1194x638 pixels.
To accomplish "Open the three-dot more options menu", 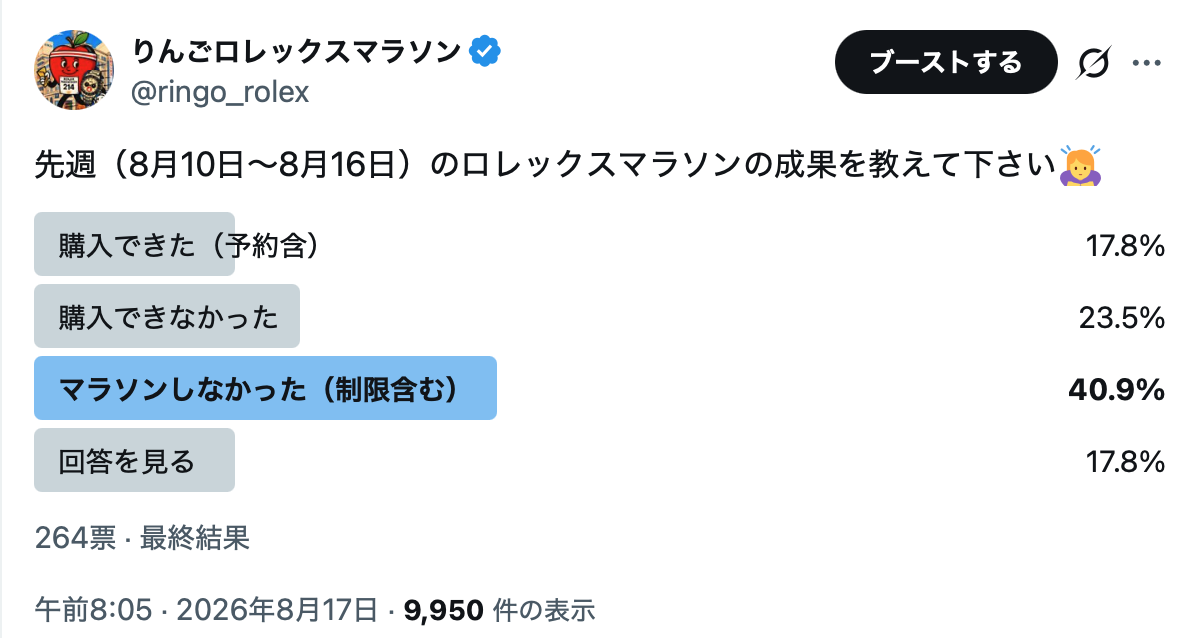I will coord(1146,62).
